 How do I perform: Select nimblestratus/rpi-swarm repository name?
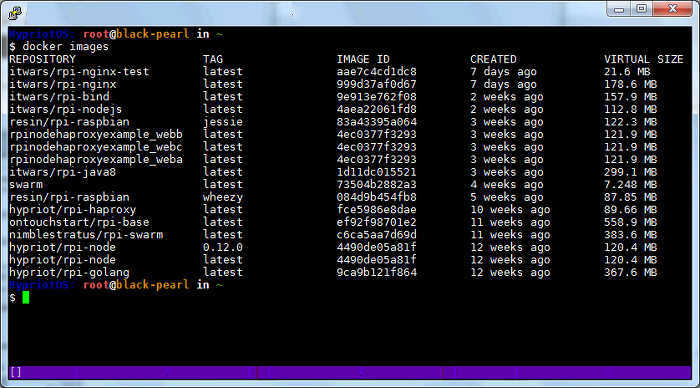point(86,234)
